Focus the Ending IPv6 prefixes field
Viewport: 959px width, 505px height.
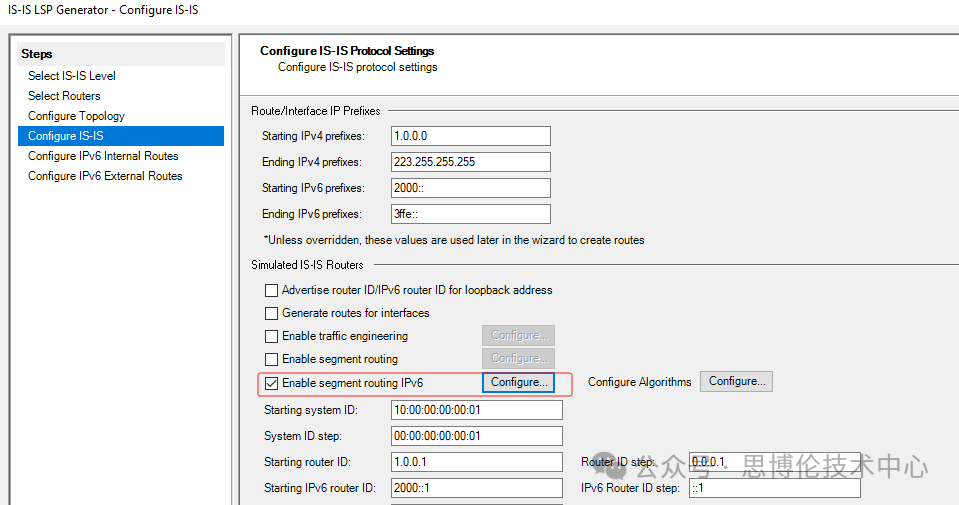point(470,214)
